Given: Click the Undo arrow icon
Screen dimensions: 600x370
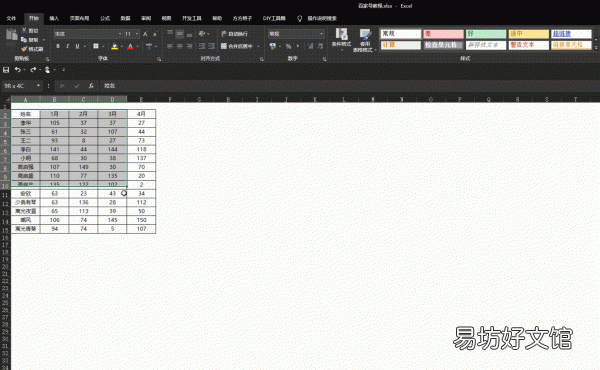Looking at the screenshot, I should coord(18,70).
